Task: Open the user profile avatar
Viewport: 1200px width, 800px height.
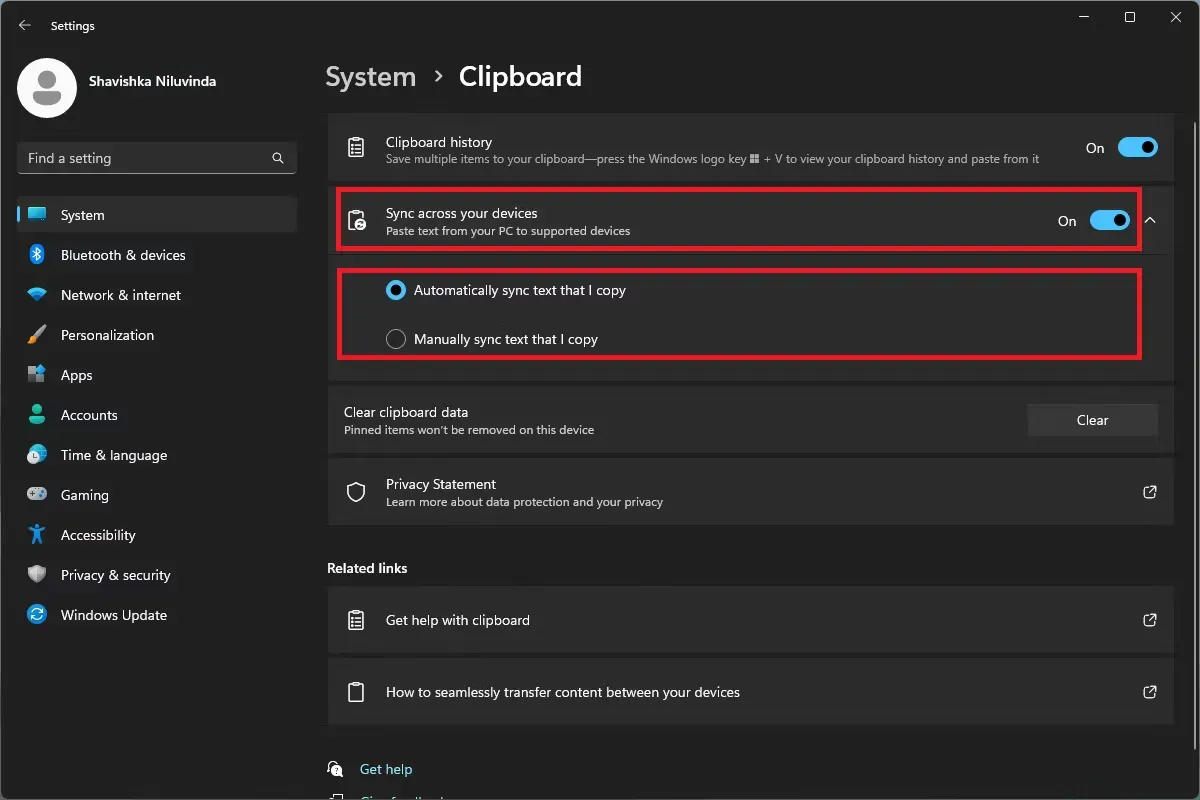Action: (x=47, y=88)
